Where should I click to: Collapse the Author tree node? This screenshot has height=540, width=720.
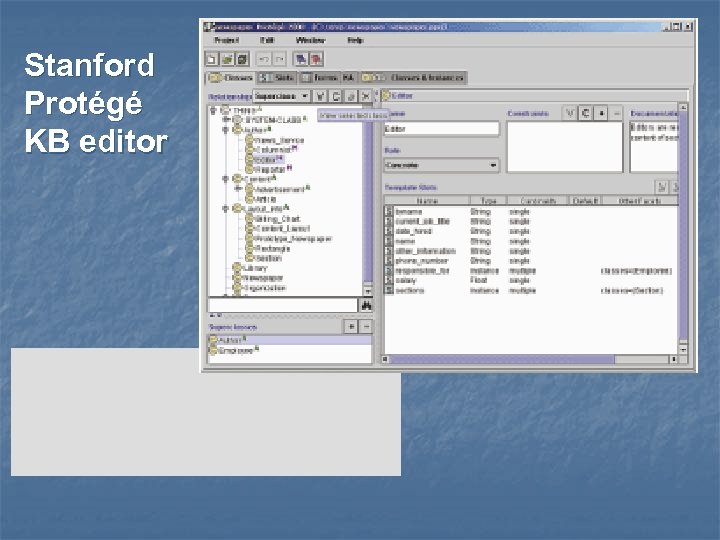coord(225,130)
